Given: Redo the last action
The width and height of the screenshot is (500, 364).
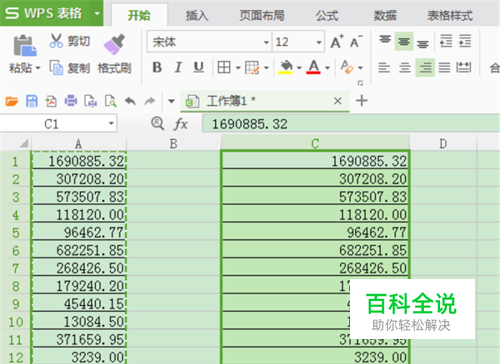Looking at the screenshot, I should point(150,101).
